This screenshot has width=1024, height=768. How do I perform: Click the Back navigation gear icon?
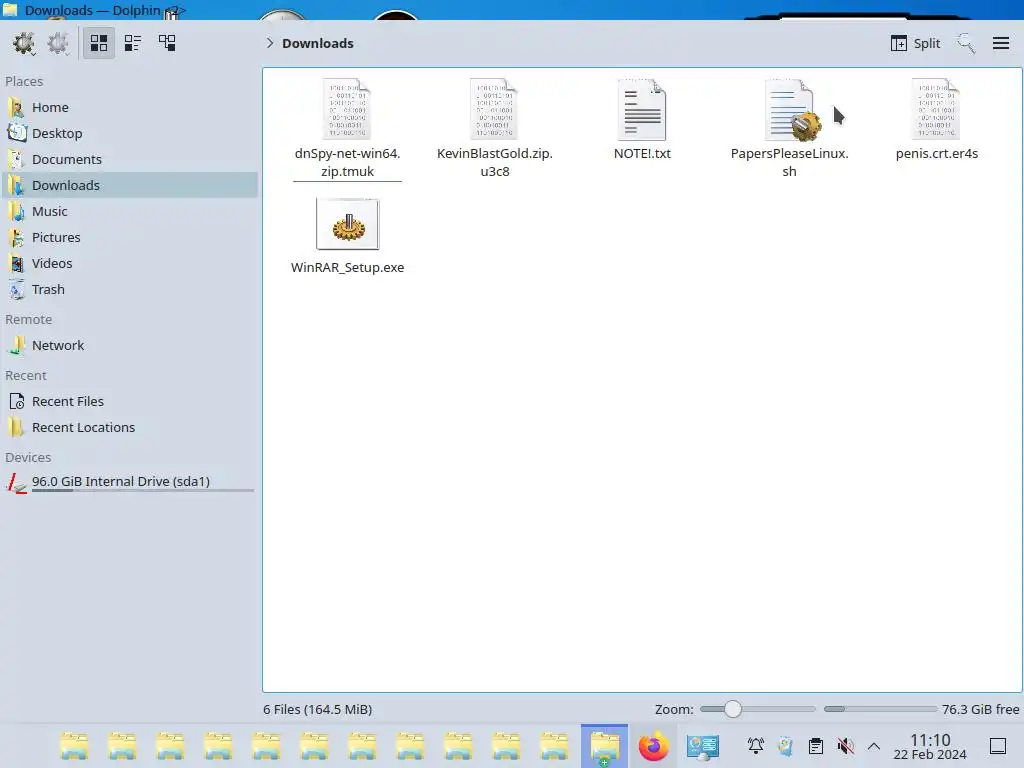click(x=24, y=43)
